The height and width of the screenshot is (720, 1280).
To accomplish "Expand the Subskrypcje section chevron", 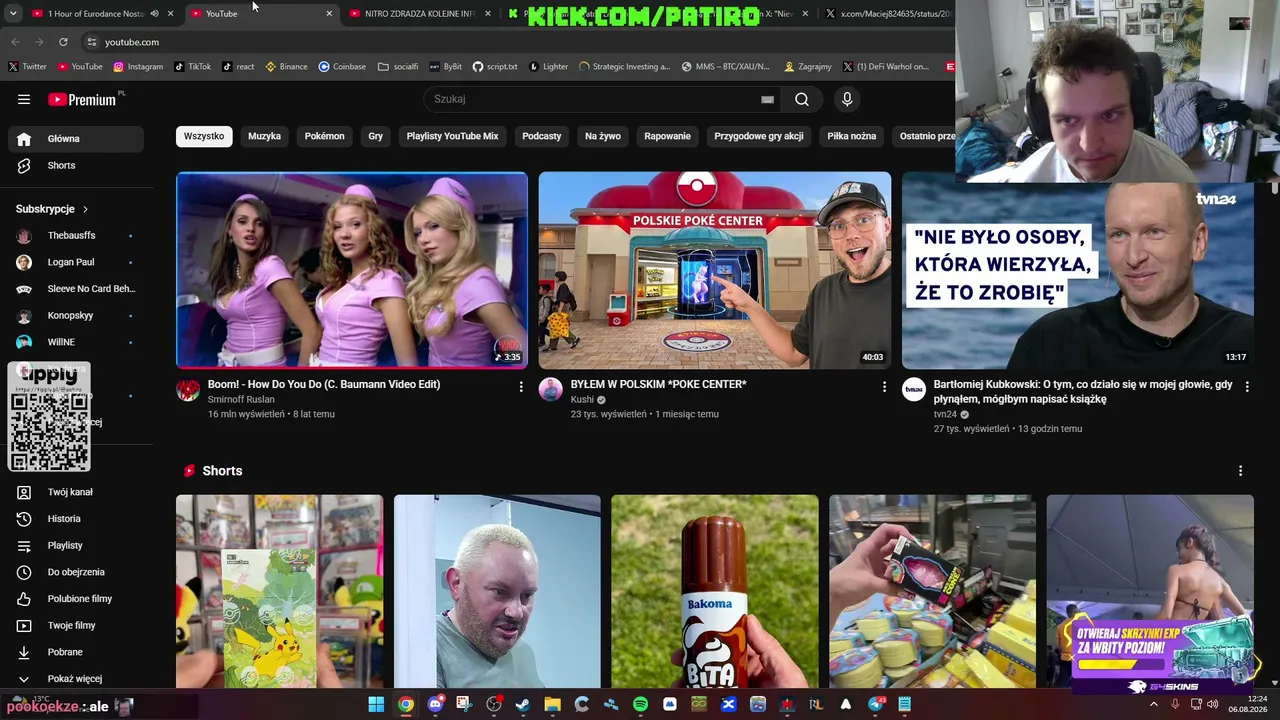I will point(85,209).
